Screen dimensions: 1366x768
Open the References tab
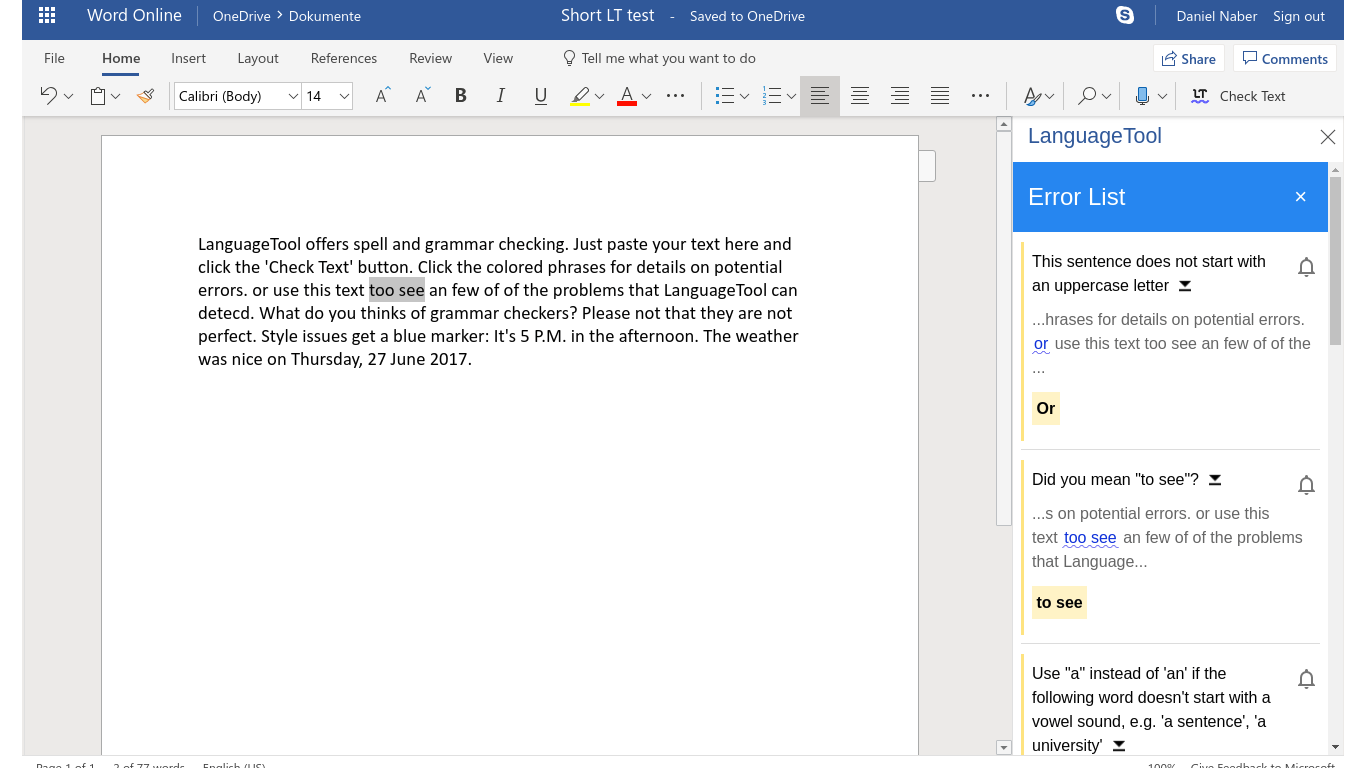[344, 58]
